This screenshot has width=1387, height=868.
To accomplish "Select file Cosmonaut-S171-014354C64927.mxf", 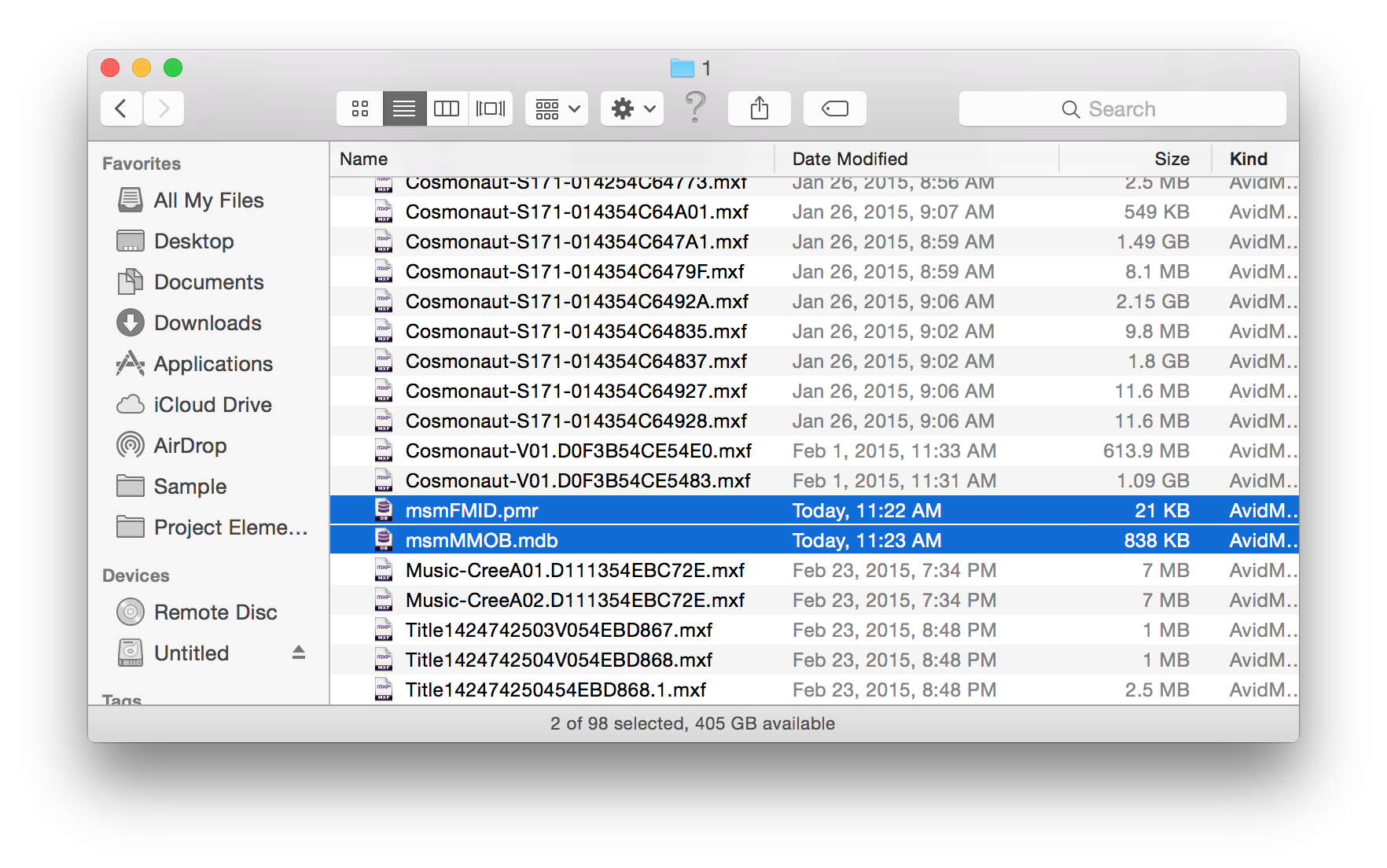I will pos(815,391).
